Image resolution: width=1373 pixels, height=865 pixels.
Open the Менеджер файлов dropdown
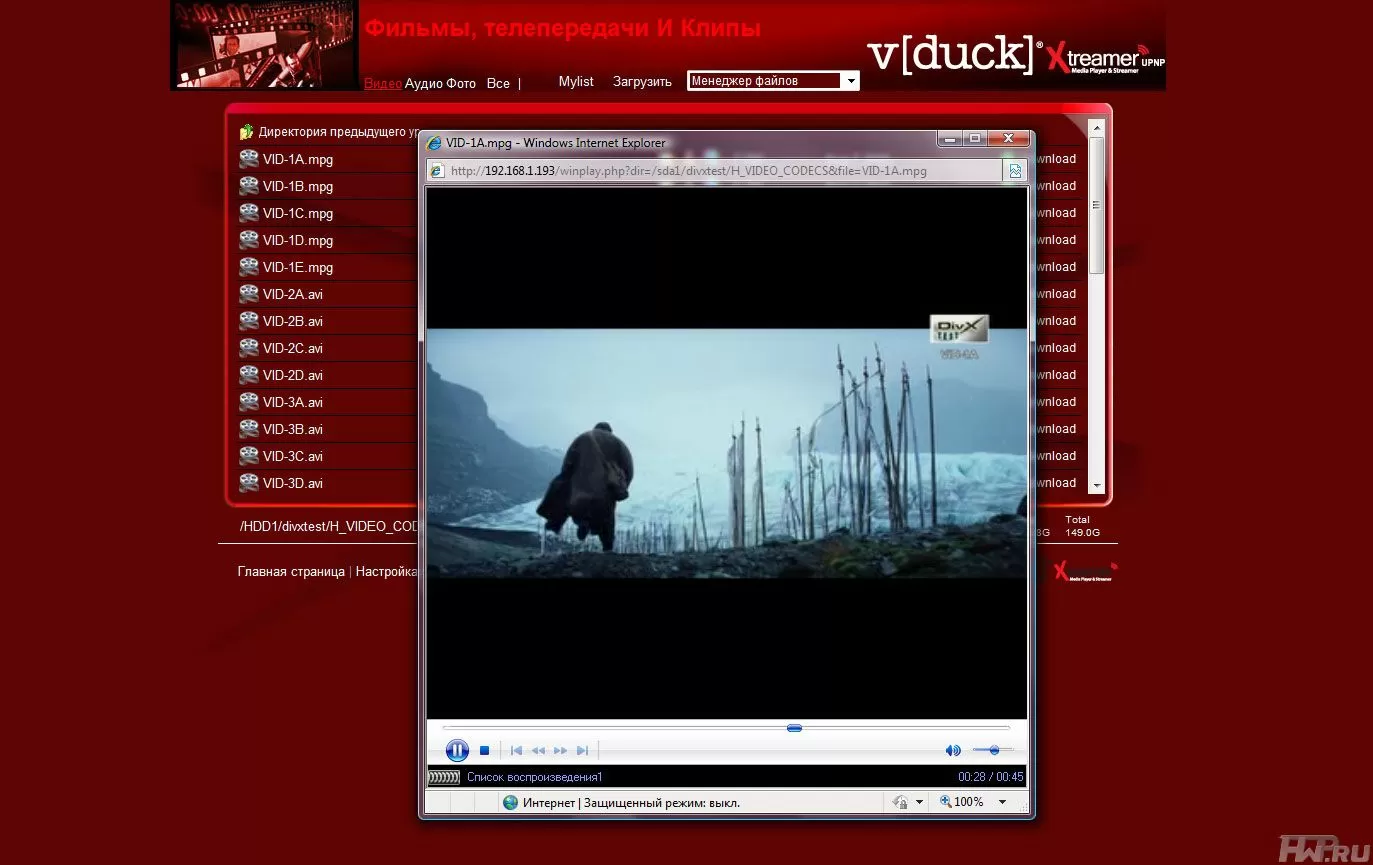tap(773, 81)
